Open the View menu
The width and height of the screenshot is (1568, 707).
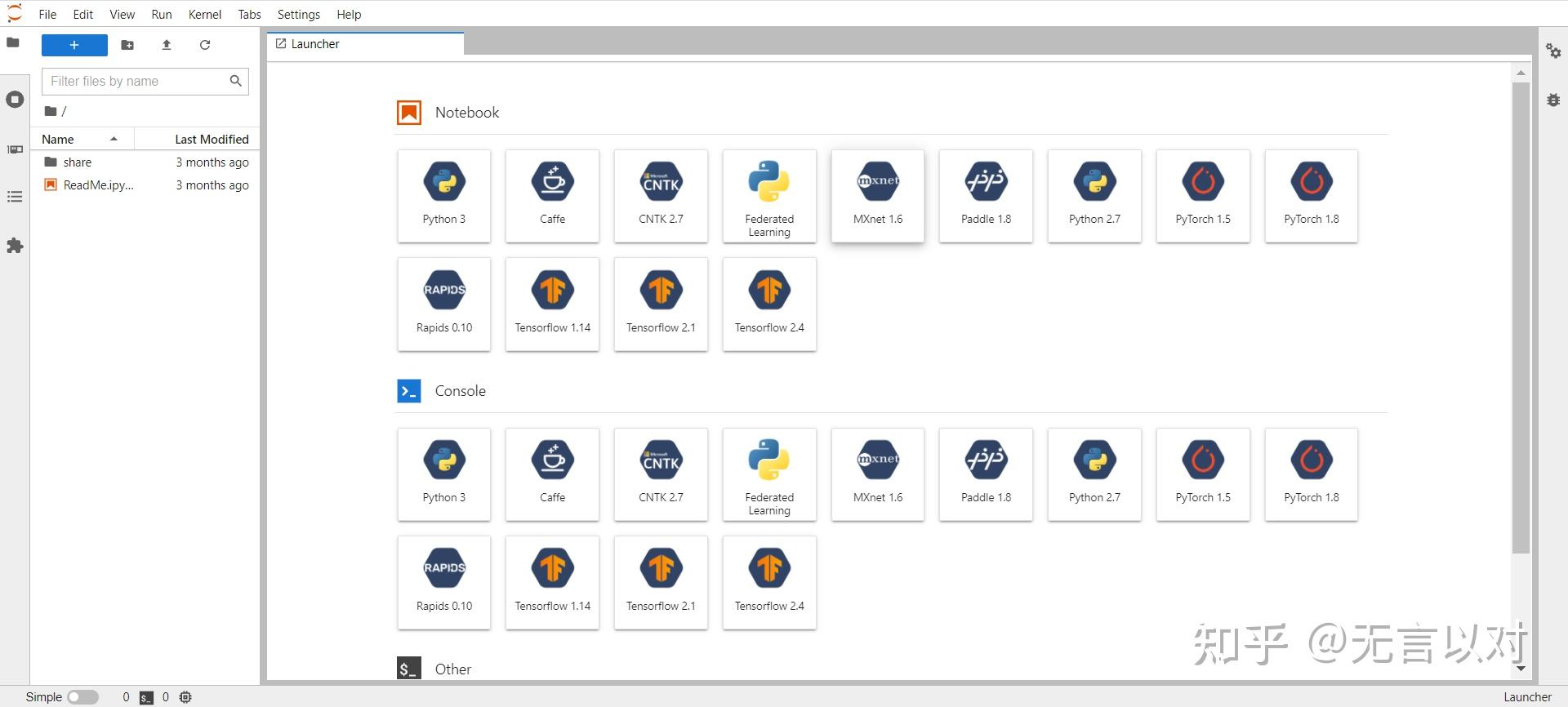click(122, 14)
